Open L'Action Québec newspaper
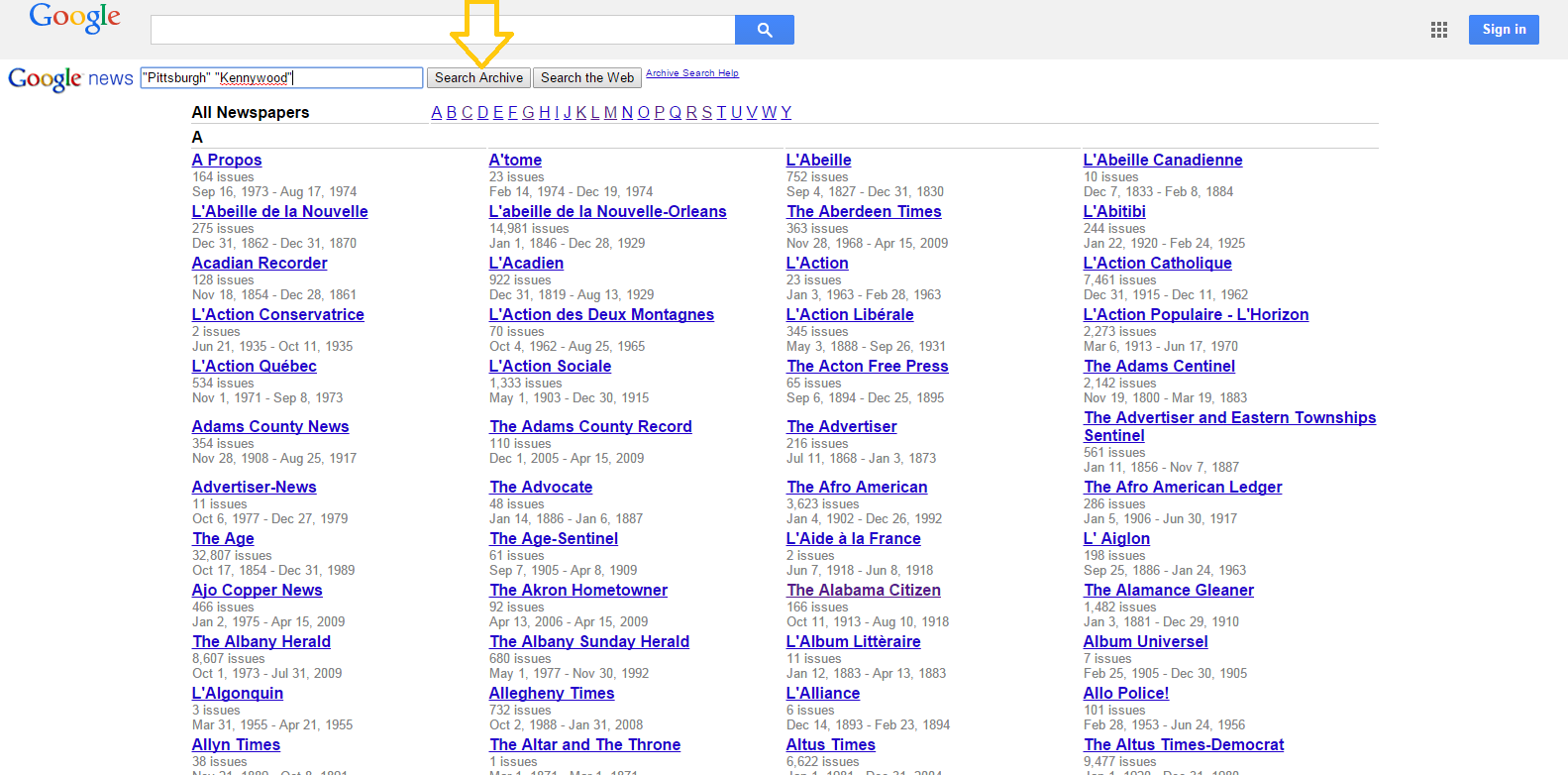The image size is (1568, 775). 255,367
